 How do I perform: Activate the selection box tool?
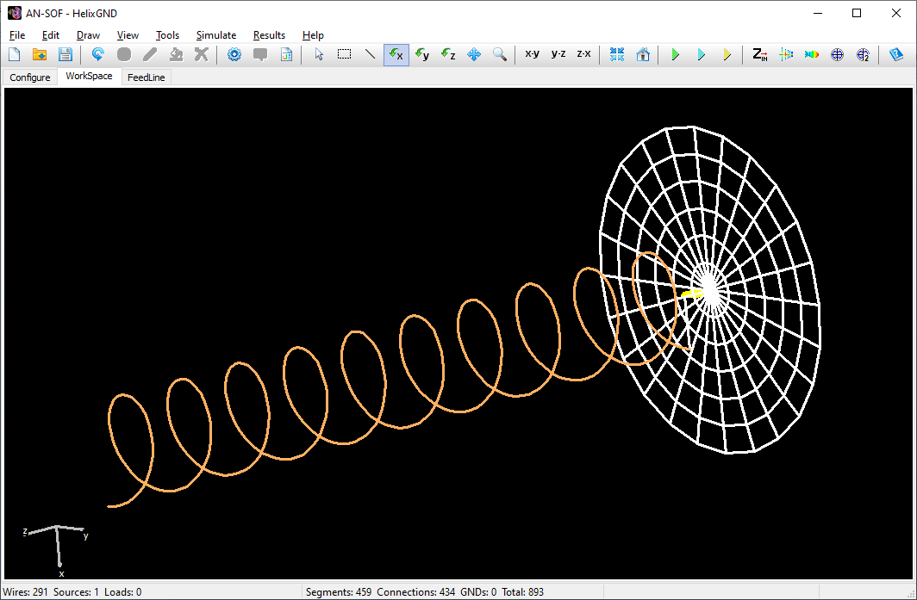click(x=344, y=54)
